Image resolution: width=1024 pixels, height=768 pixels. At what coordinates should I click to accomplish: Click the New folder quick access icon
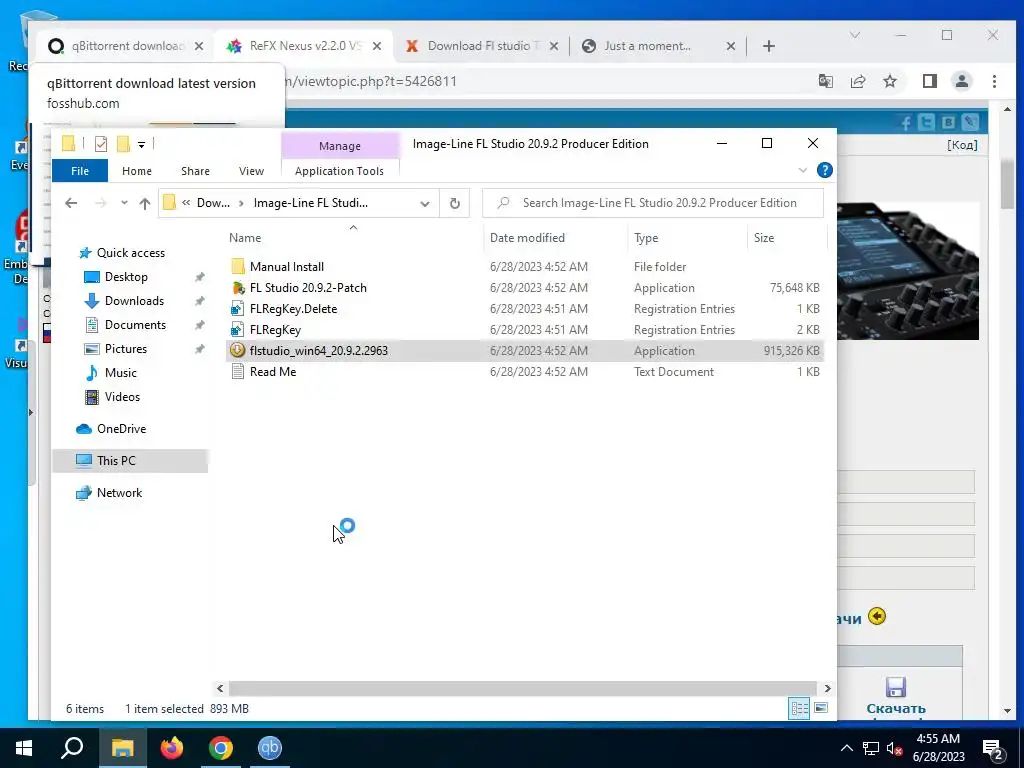[123, 144]
